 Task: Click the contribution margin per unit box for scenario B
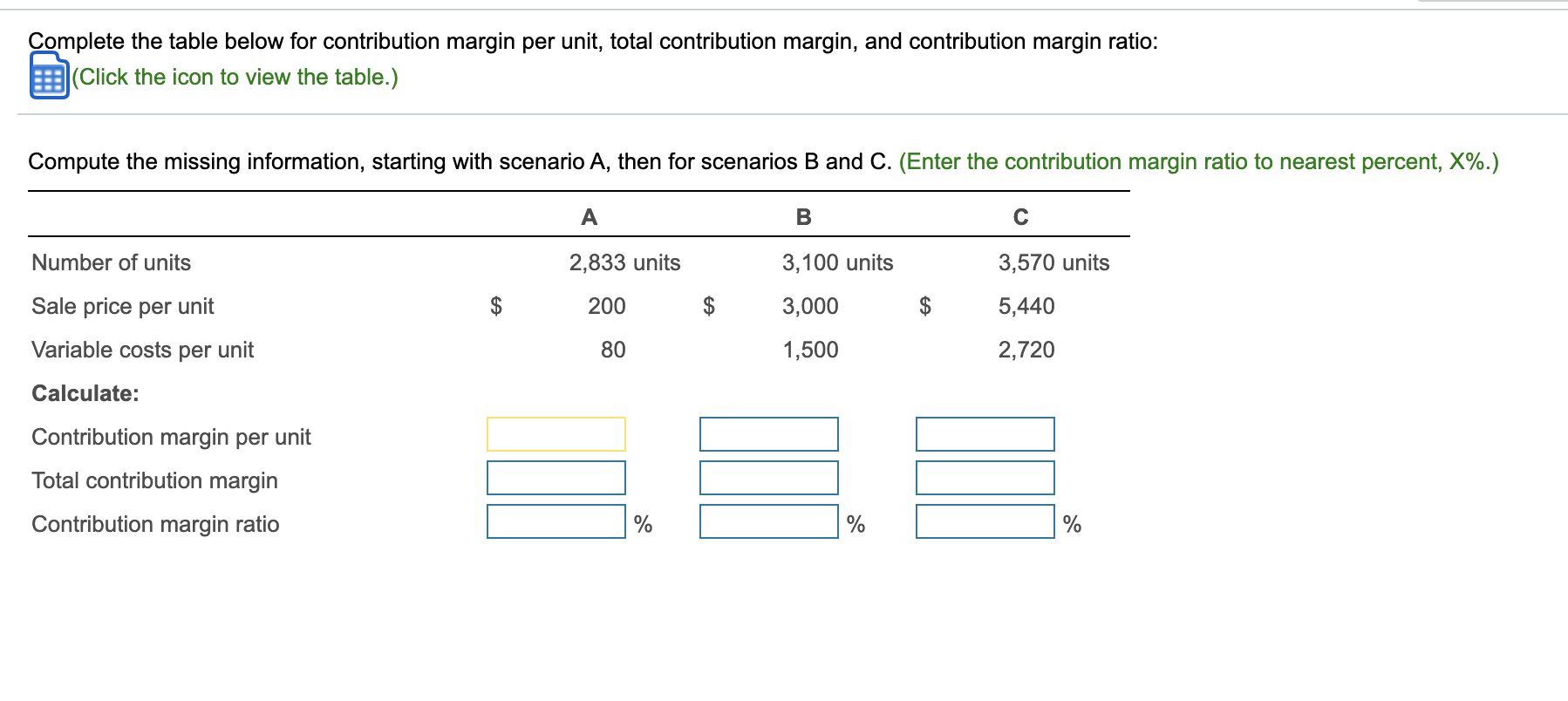[768, 433]
